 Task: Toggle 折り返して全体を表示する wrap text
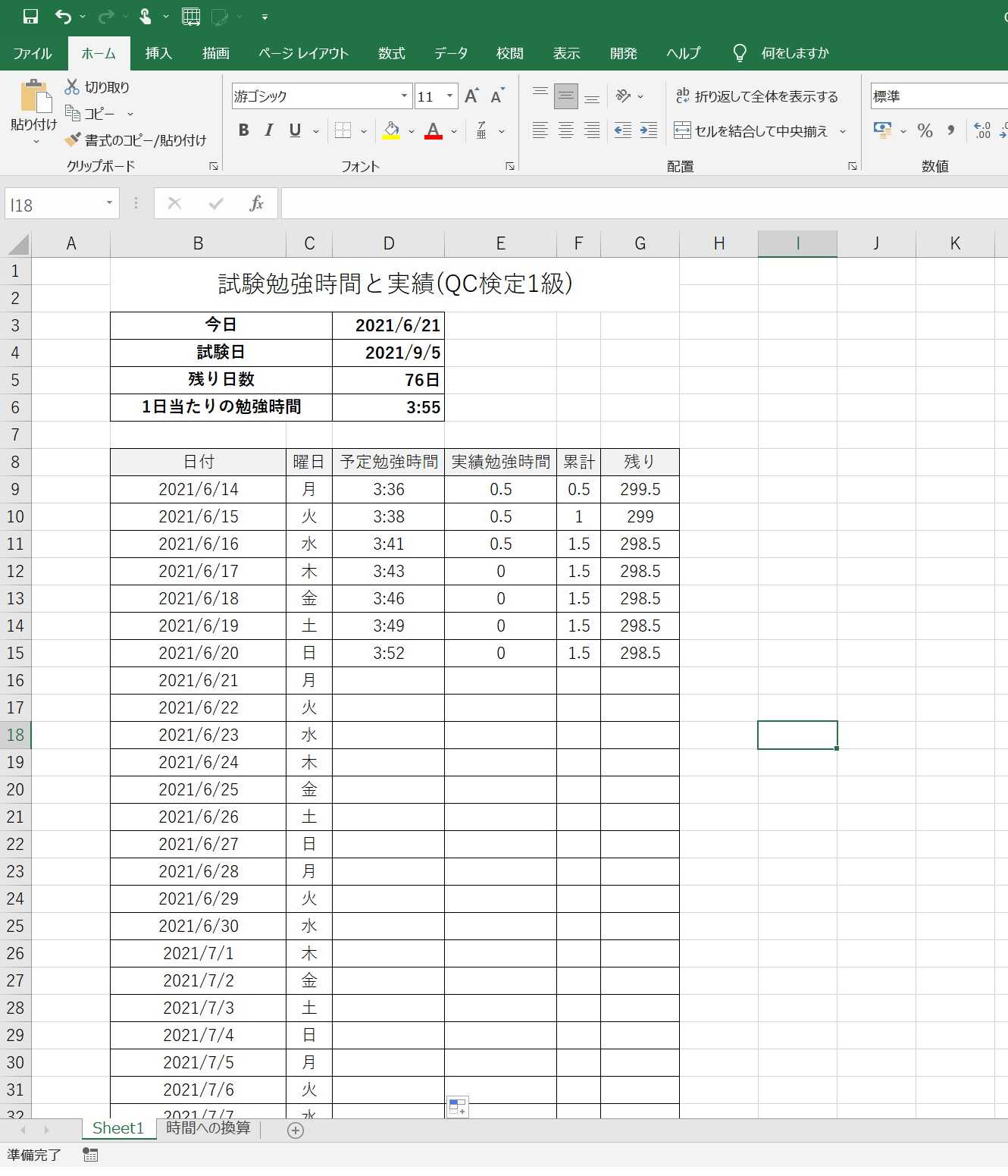757,96
